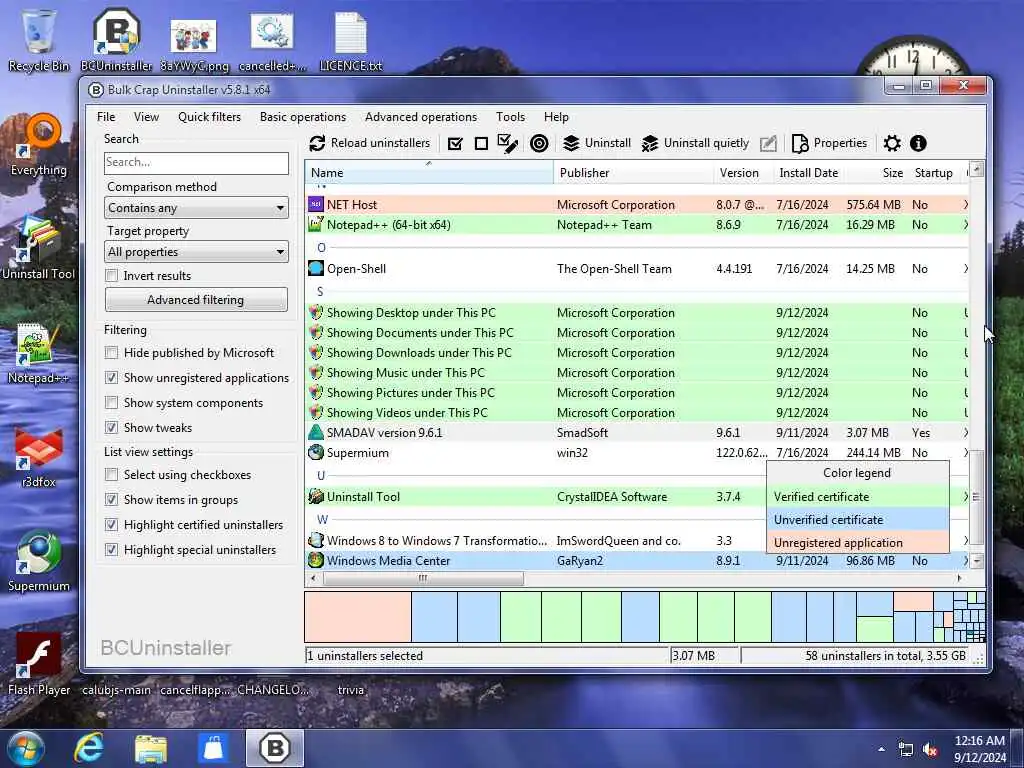Check Hide published by Microsoft
Screen dimensions: 1024x768
[112, 353]
